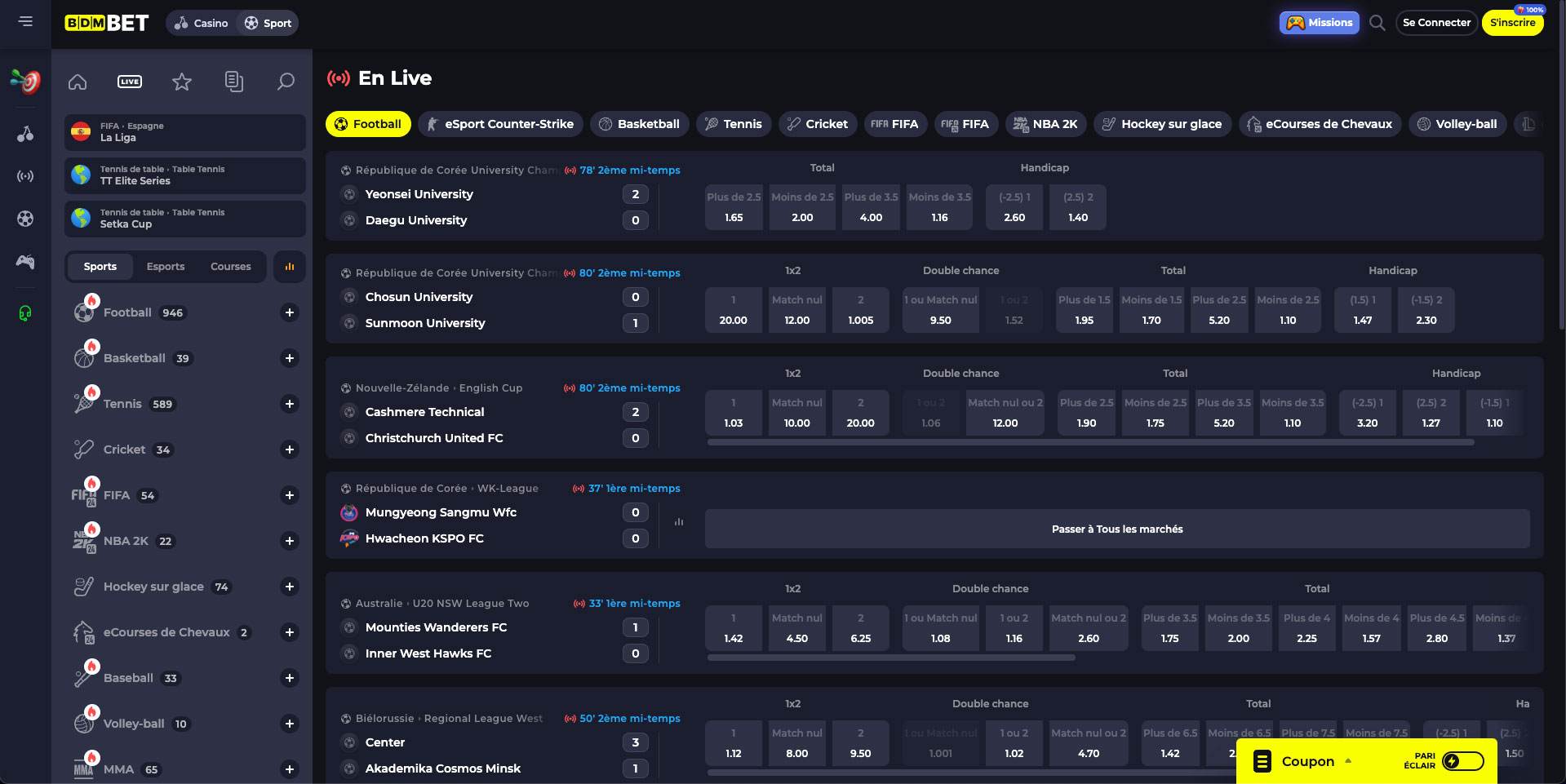Open the gamepad esports icon in sidebar
Screen dimensions: 1566x784
[24, 263]
